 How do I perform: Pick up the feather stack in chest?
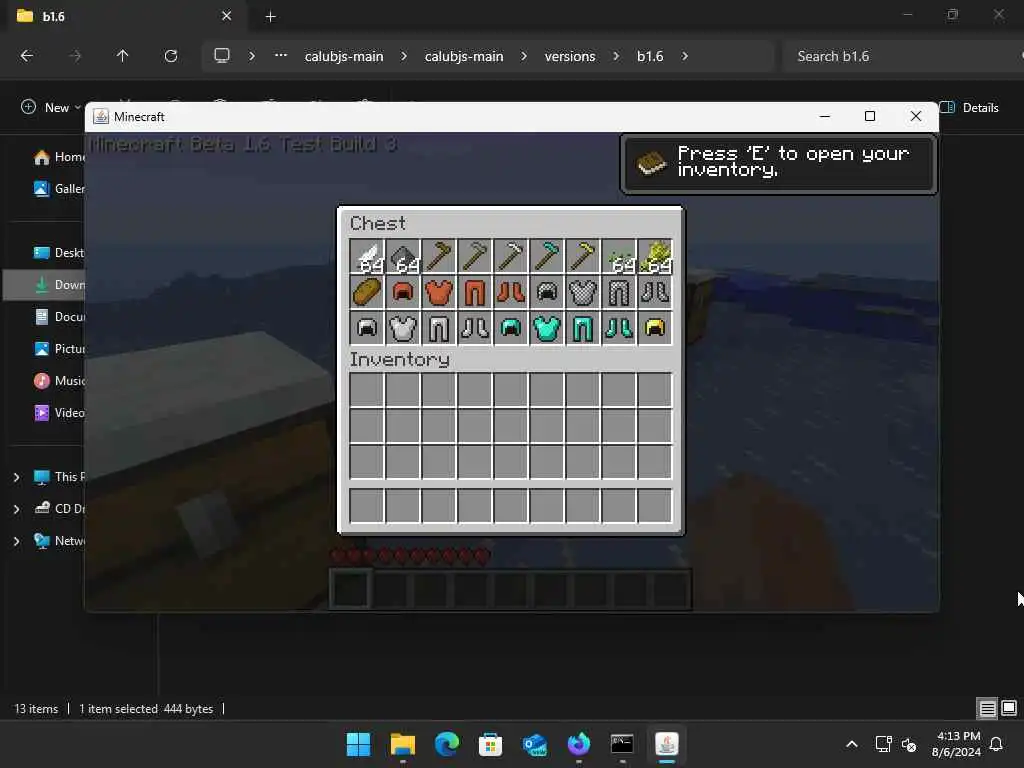coord(367,256)
